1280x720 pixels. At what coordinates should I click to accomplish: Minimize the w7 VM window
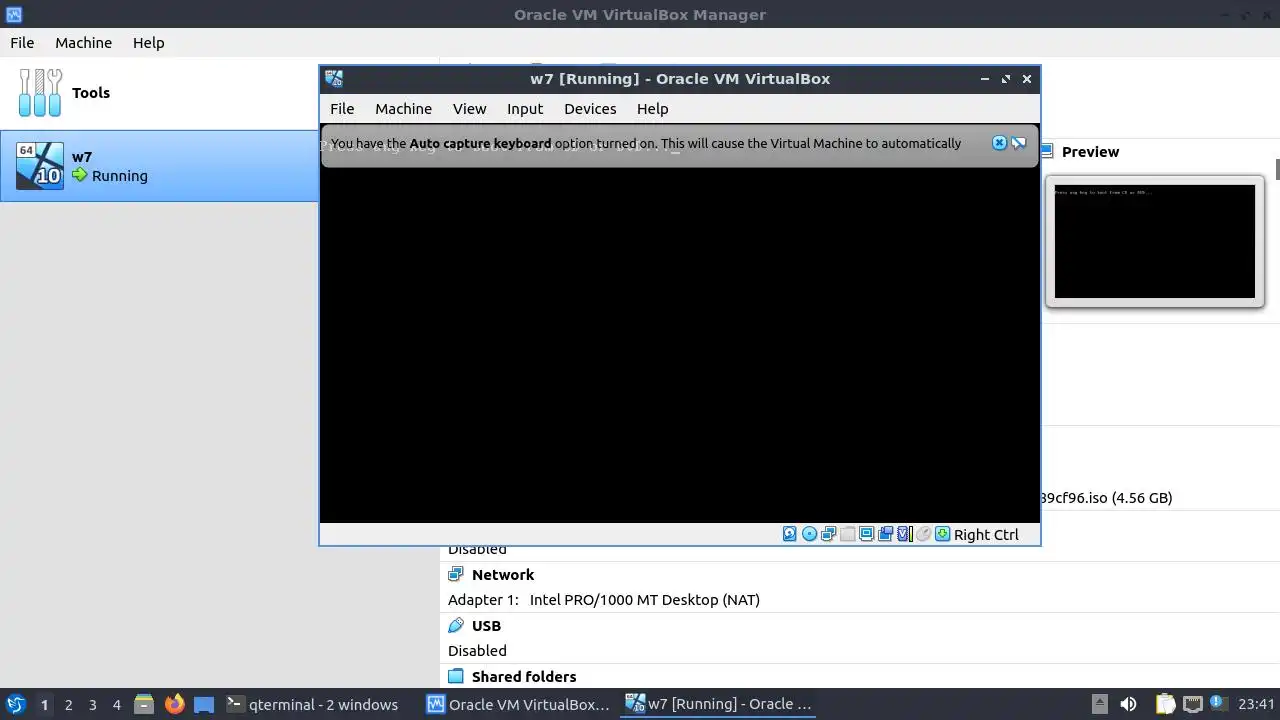tap(985, 79)
